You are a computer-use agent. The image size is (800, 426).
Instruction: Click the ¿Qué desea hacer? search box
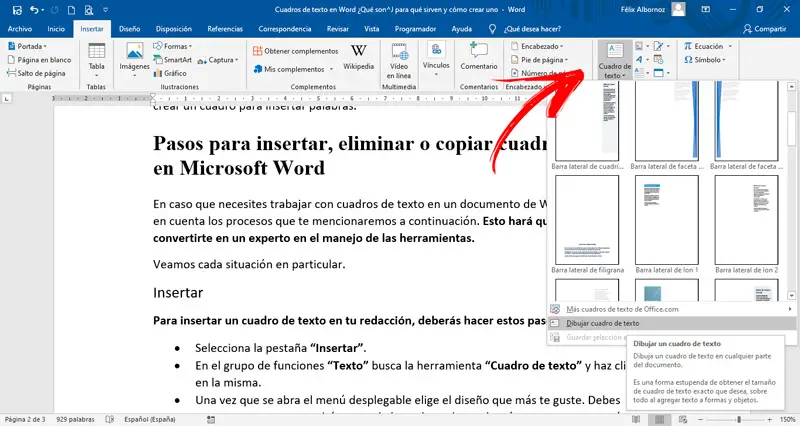(x=526, y=29)
